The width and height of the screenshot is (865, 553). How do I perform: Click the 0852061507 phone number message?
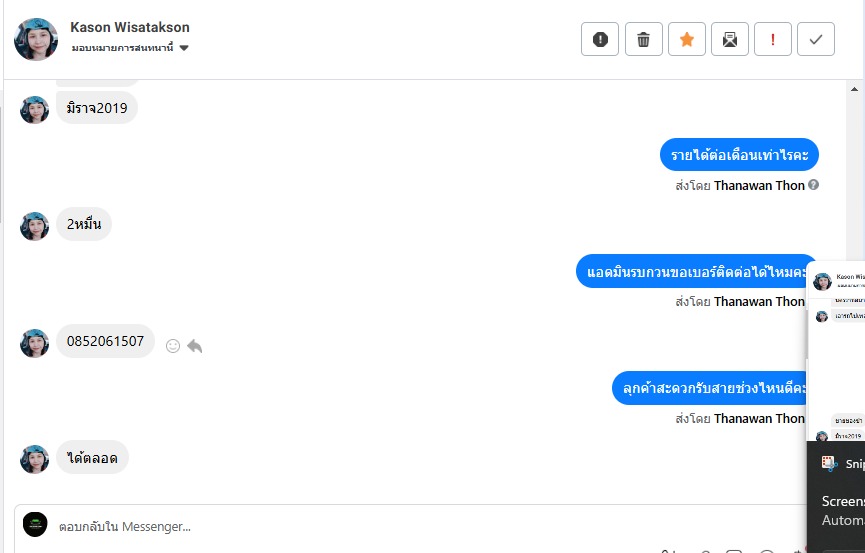[105, 341]
